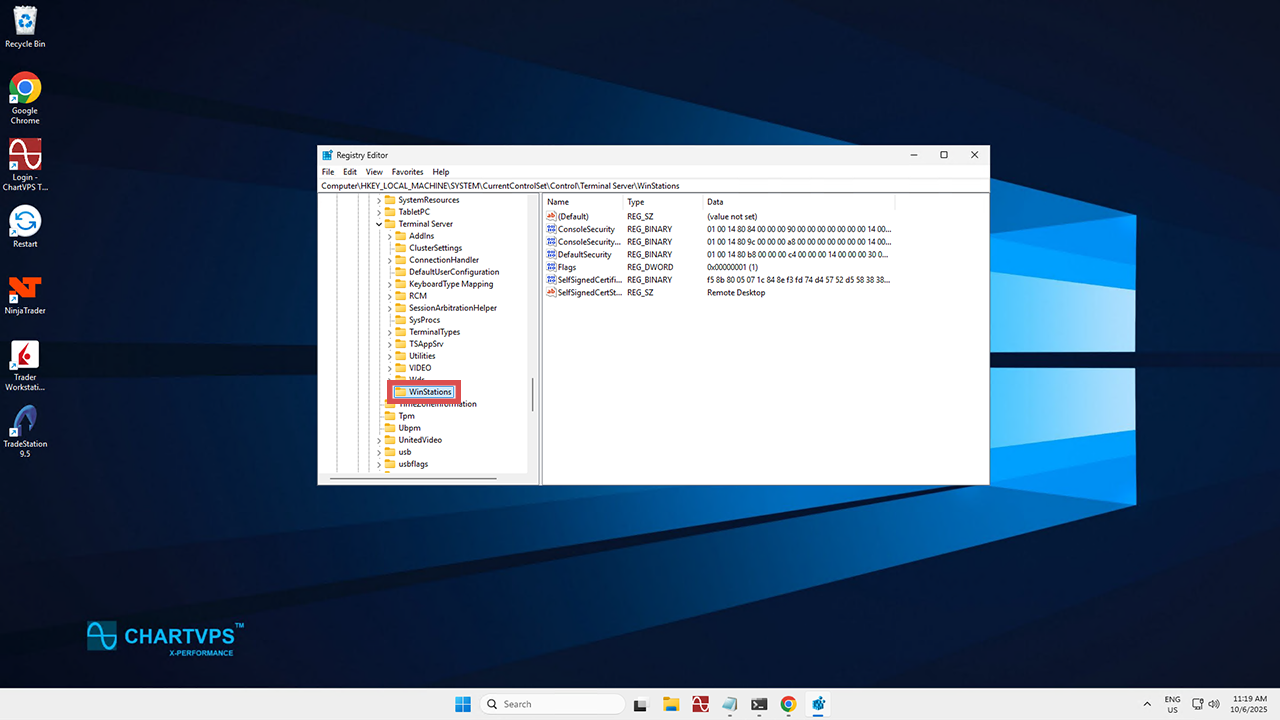This screenshot has height=720, width=1280.
Task: Open the Favorites menu
Action: [407, 172]
